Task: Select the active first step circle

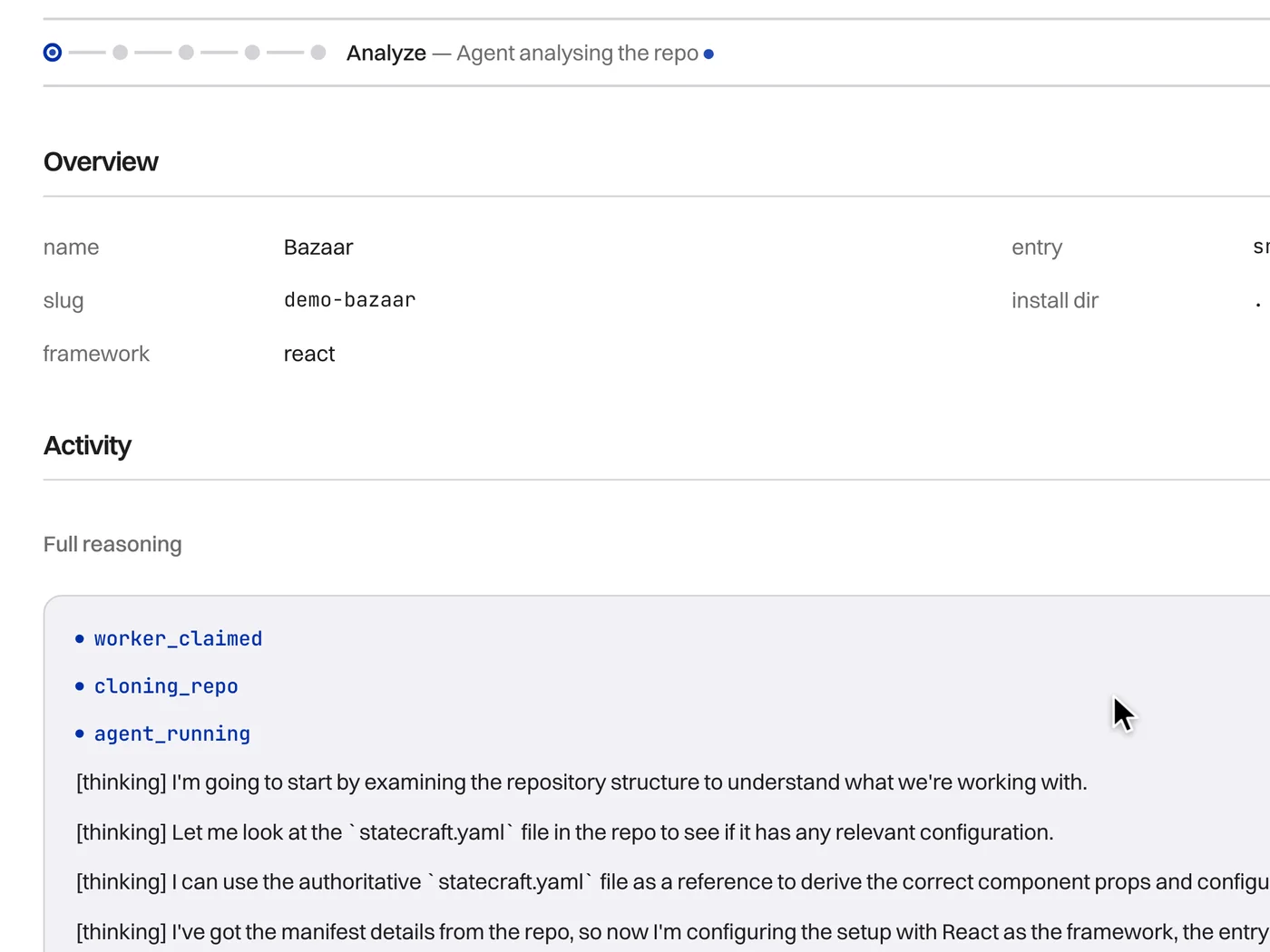Action: pos(53,53)
